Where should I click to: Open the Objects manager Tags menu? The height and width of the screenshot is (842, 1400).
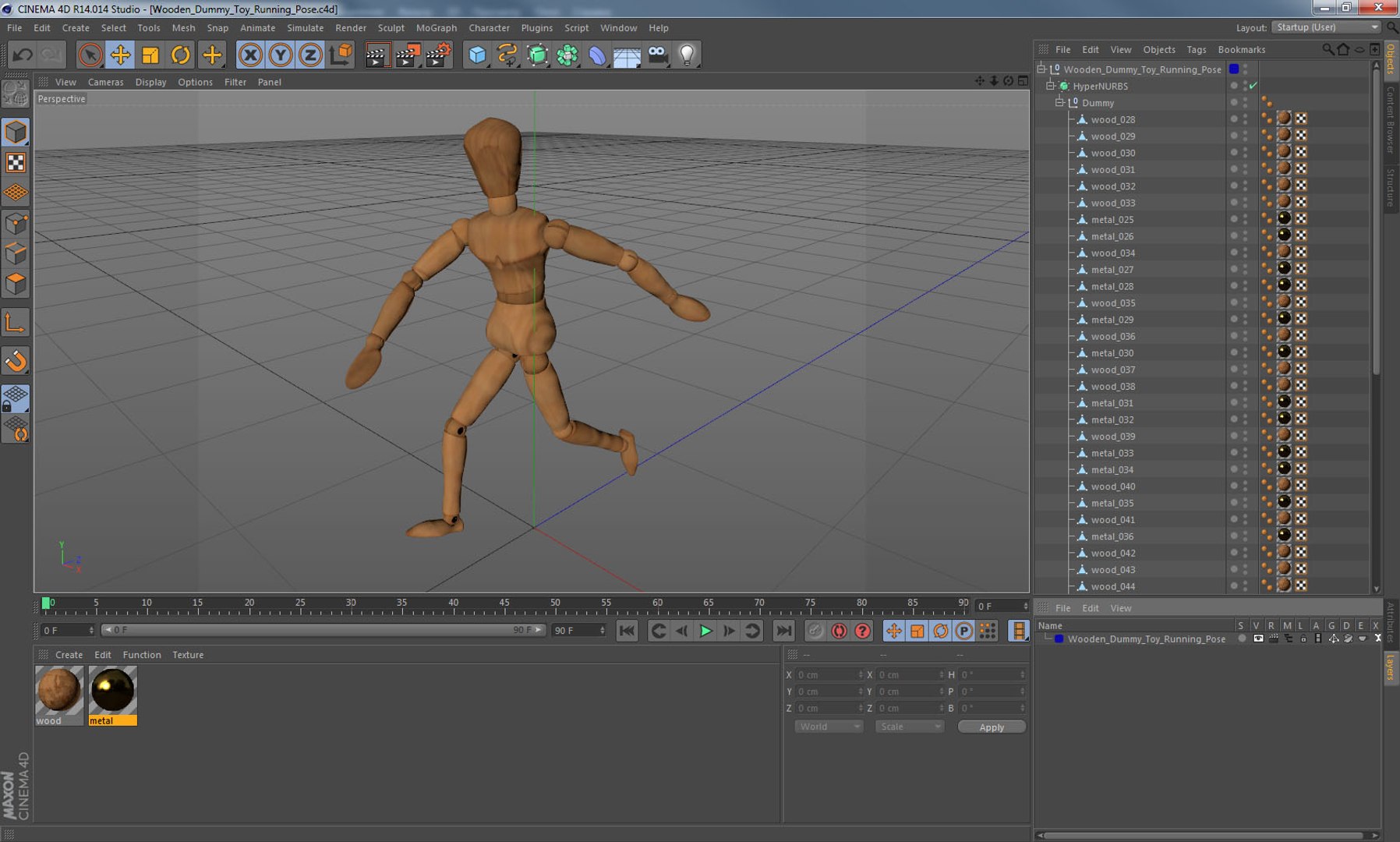[1196, 49]
